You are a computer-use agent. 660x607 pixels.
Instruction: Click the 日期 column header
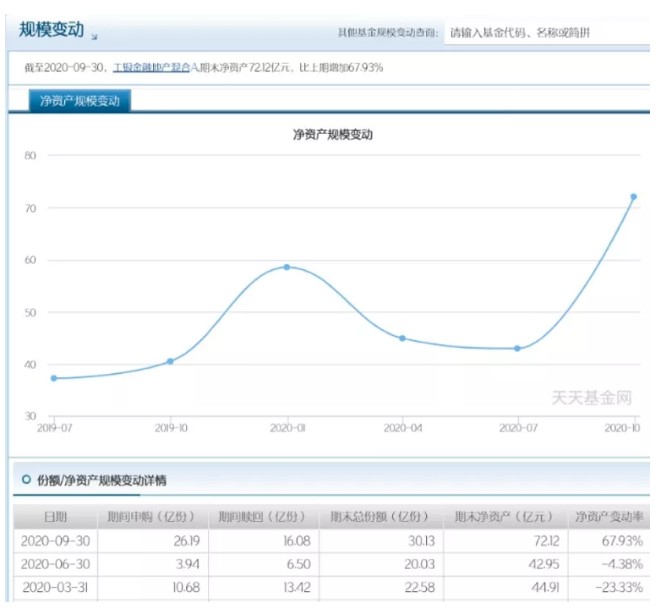[x=55, y=516]
